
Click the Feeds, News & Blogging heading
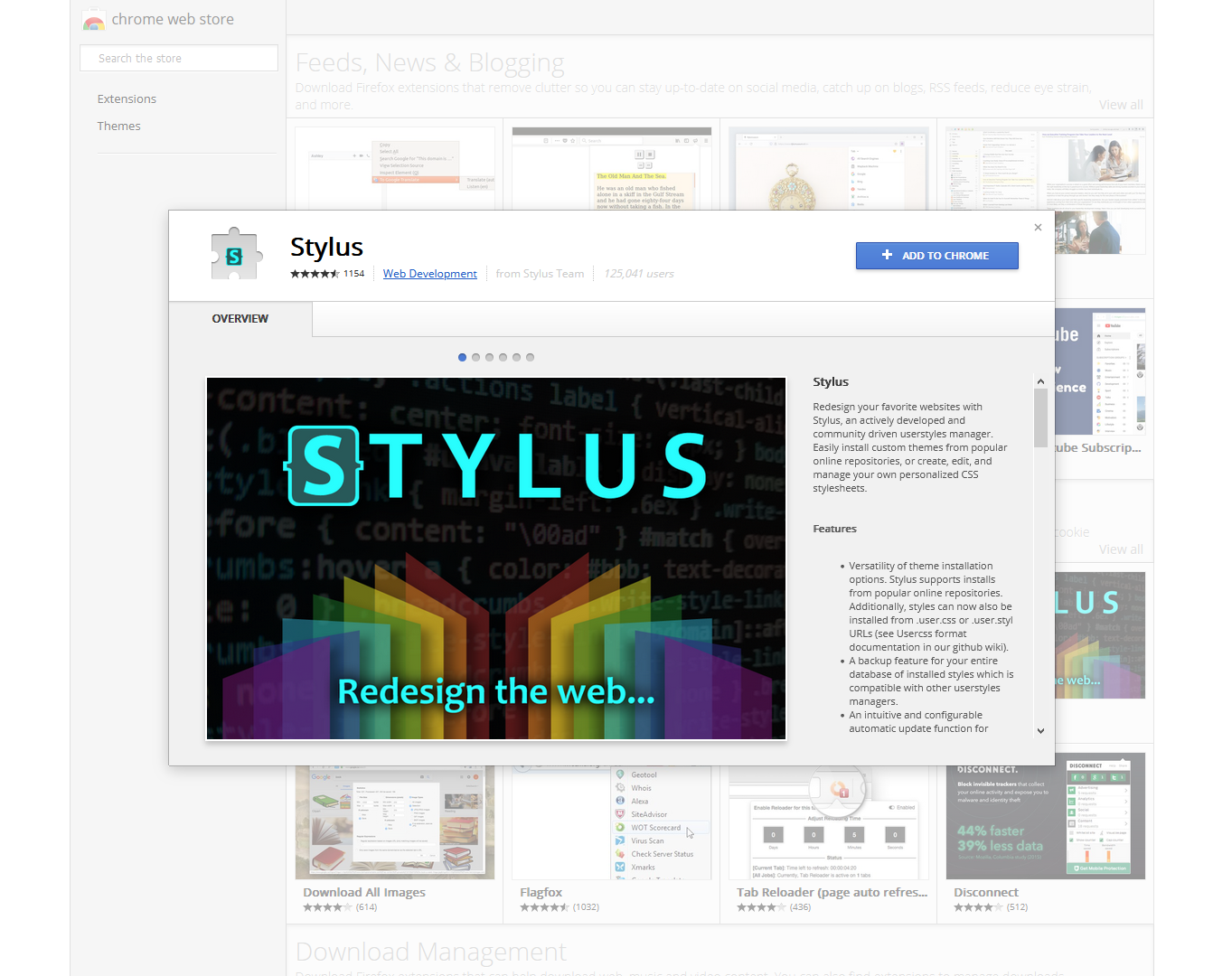430,62
